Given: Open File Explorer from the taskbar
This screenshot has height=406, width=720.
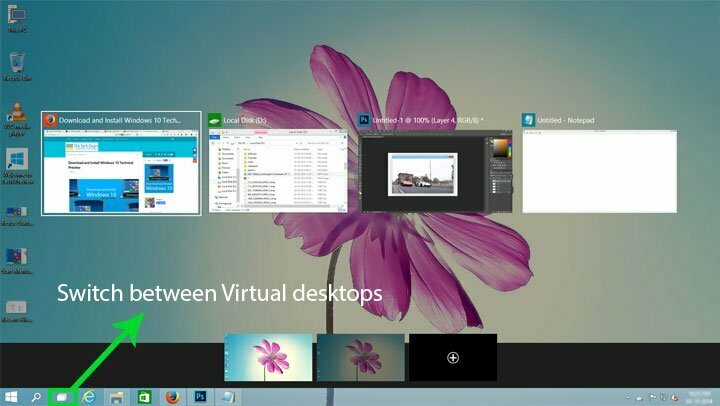Looking at the screenshot, I should pyautogui.click(x=116, y=397).
